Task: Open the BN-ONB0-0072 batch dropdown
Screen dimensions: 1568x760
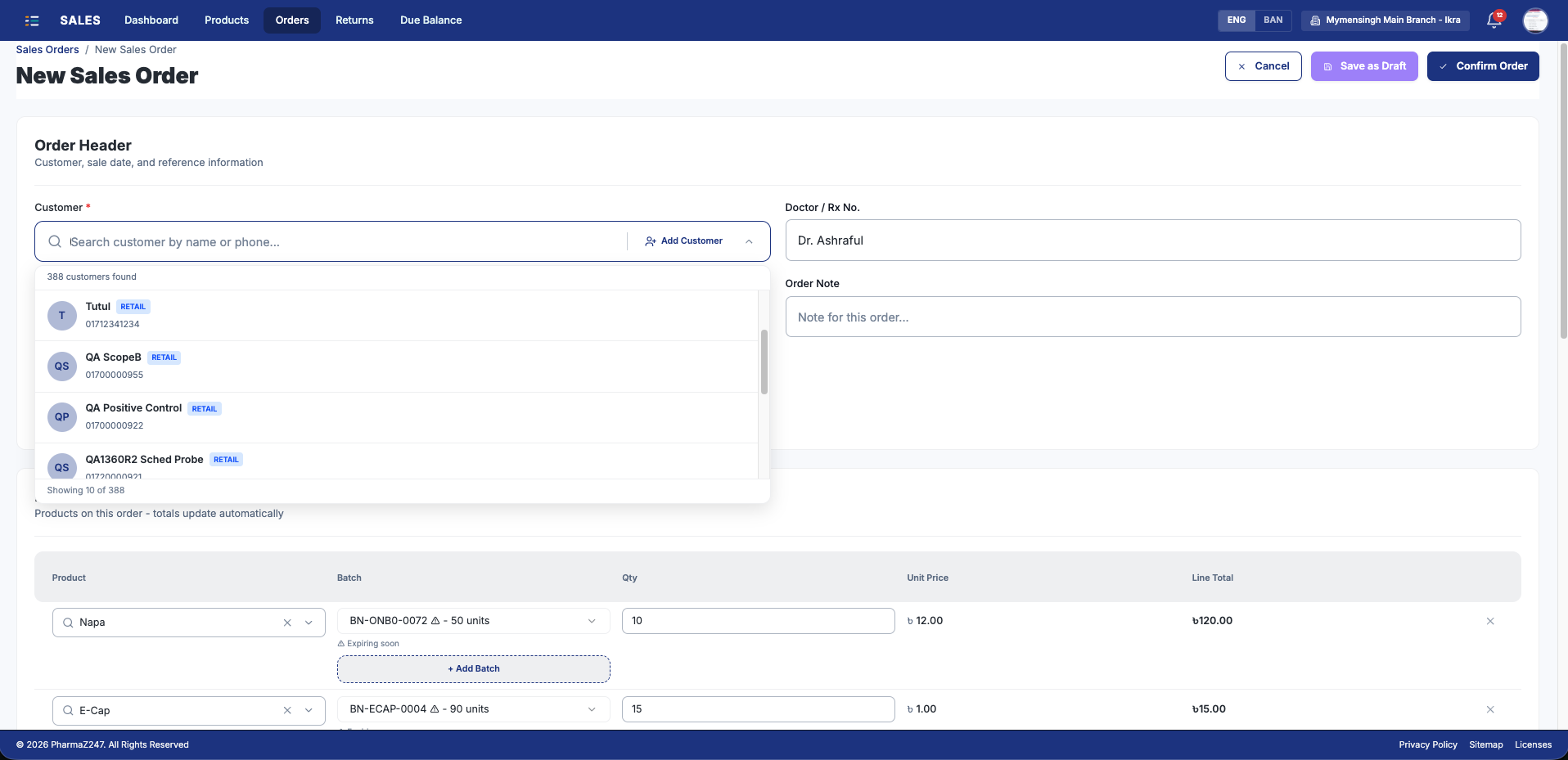Action: click(x=474, y=621)
